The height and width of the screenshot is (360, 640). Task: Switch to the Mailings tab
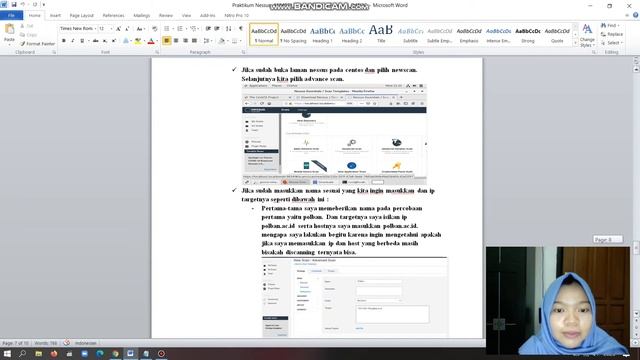click(142, 16)
